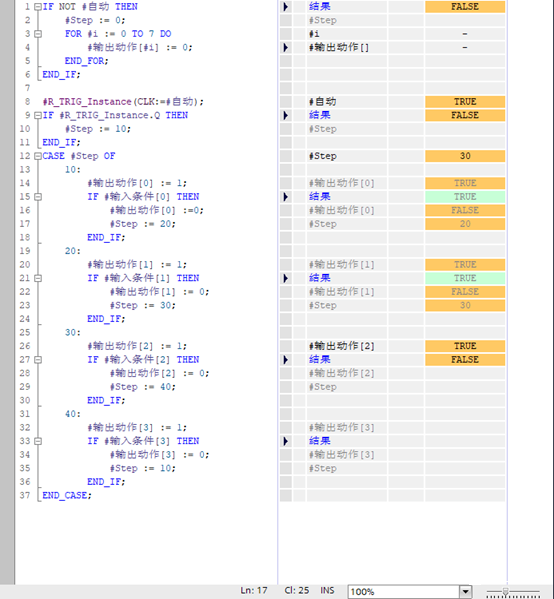Click the FALSE result at line 27
This screenshot has width=554, height=599.
coord(465,359)
